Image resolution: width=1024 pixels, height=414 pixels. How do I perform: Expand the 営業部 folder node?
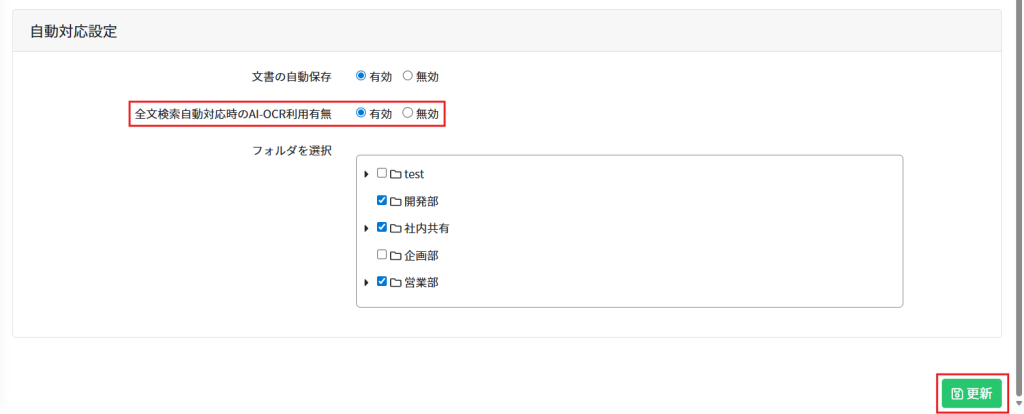click(367, 282)
